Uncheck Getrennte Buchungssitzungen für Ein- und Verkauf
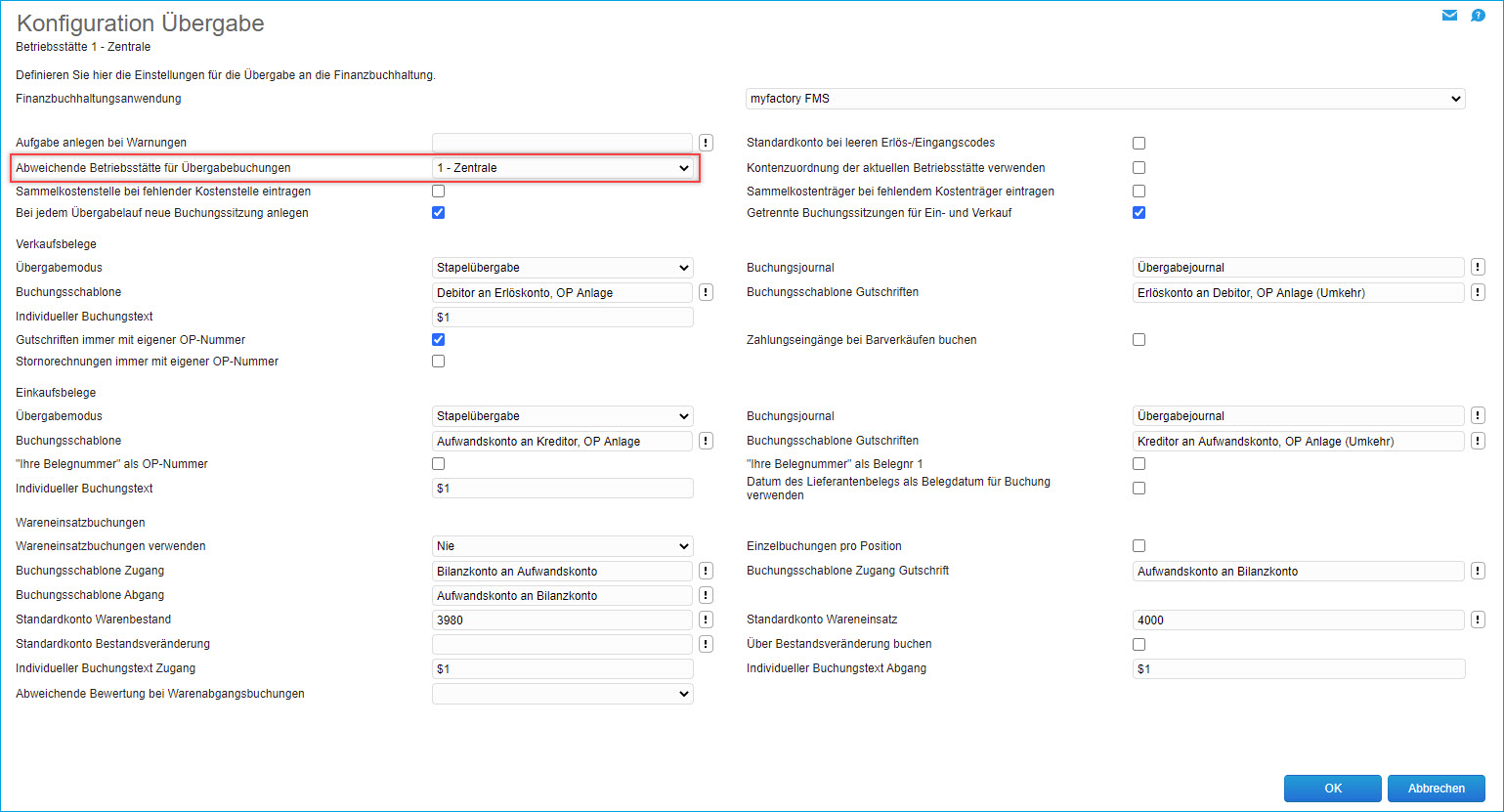The height and width of the screenshot is (812, 1504). coord(1139,213)
